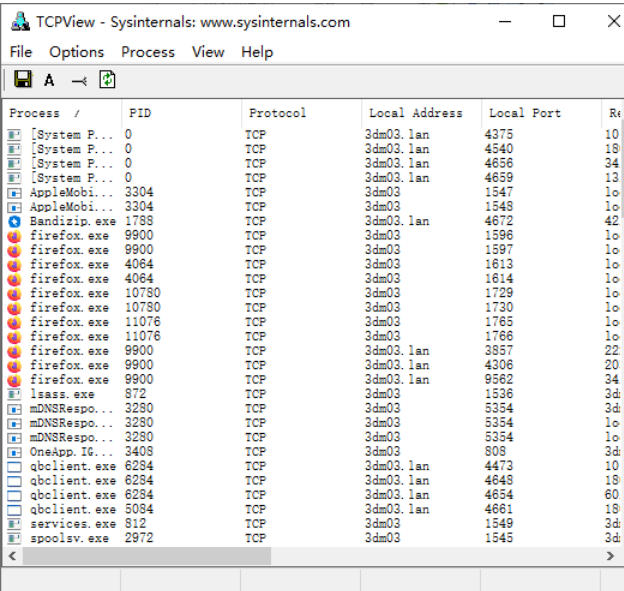Select the lsass.exe process icon

click(x=14, y=394)
